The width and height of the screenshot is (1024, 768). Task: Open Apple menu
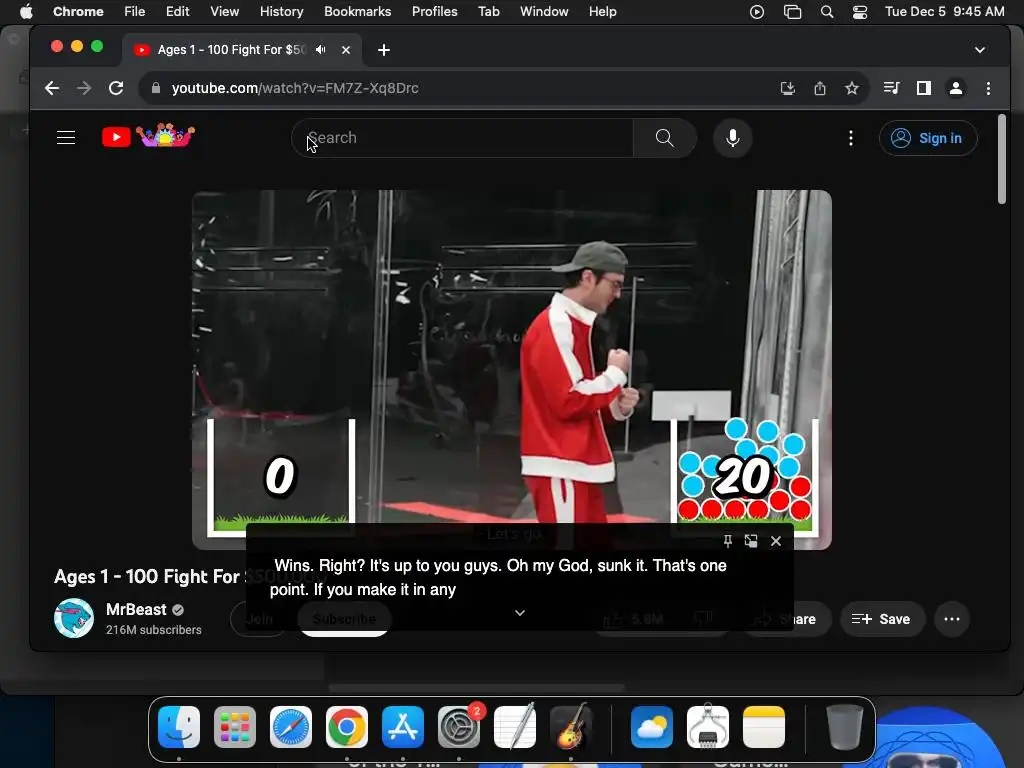(26, 12)
